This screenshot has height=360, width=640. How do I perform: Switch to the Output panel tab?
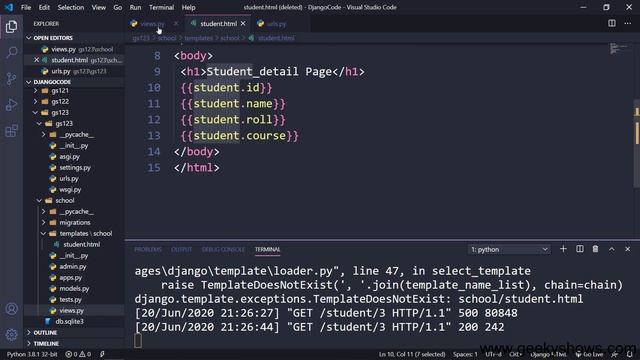pyautogui.click(x=182, y=249)
